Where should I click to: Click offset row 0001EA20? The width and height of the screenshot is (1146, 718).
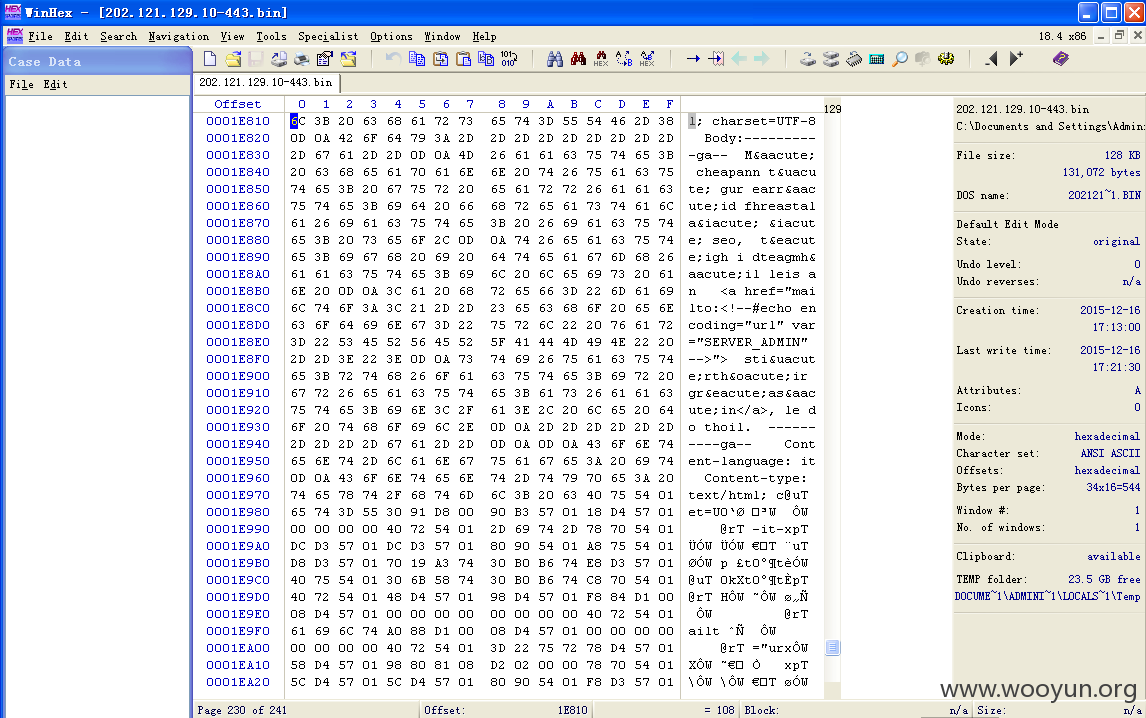(238, 682)
